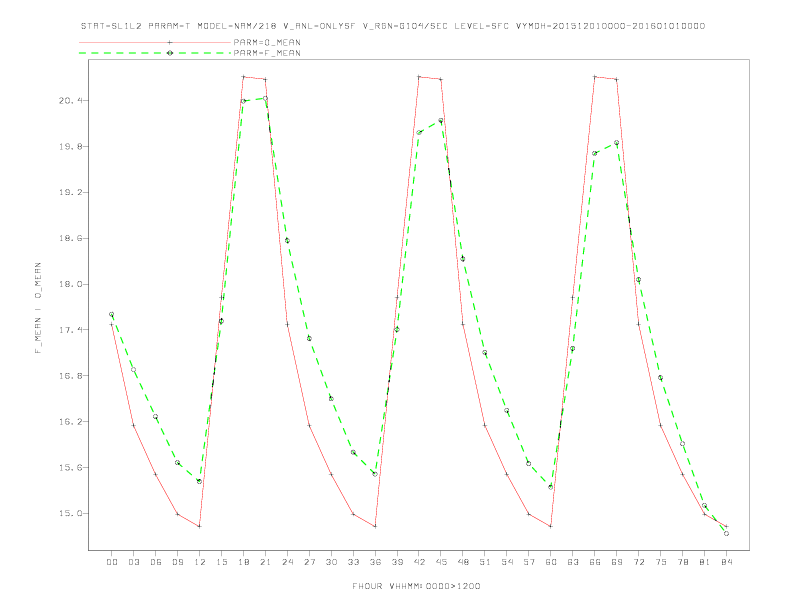Select green F_MEAN circle marker at hour 00

click(x=112, y=314)
